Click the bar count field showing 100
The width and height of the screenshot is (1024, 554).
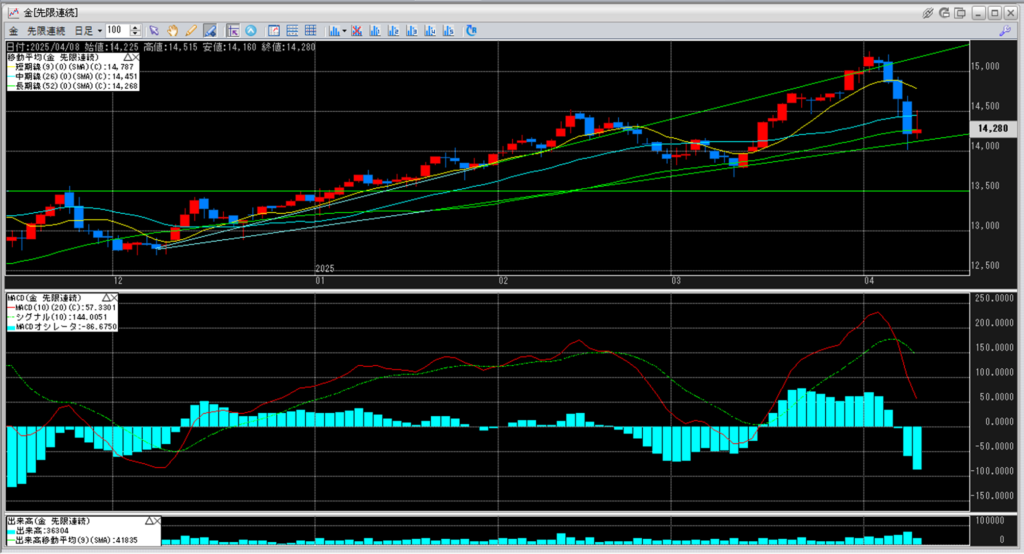point(118,31)
